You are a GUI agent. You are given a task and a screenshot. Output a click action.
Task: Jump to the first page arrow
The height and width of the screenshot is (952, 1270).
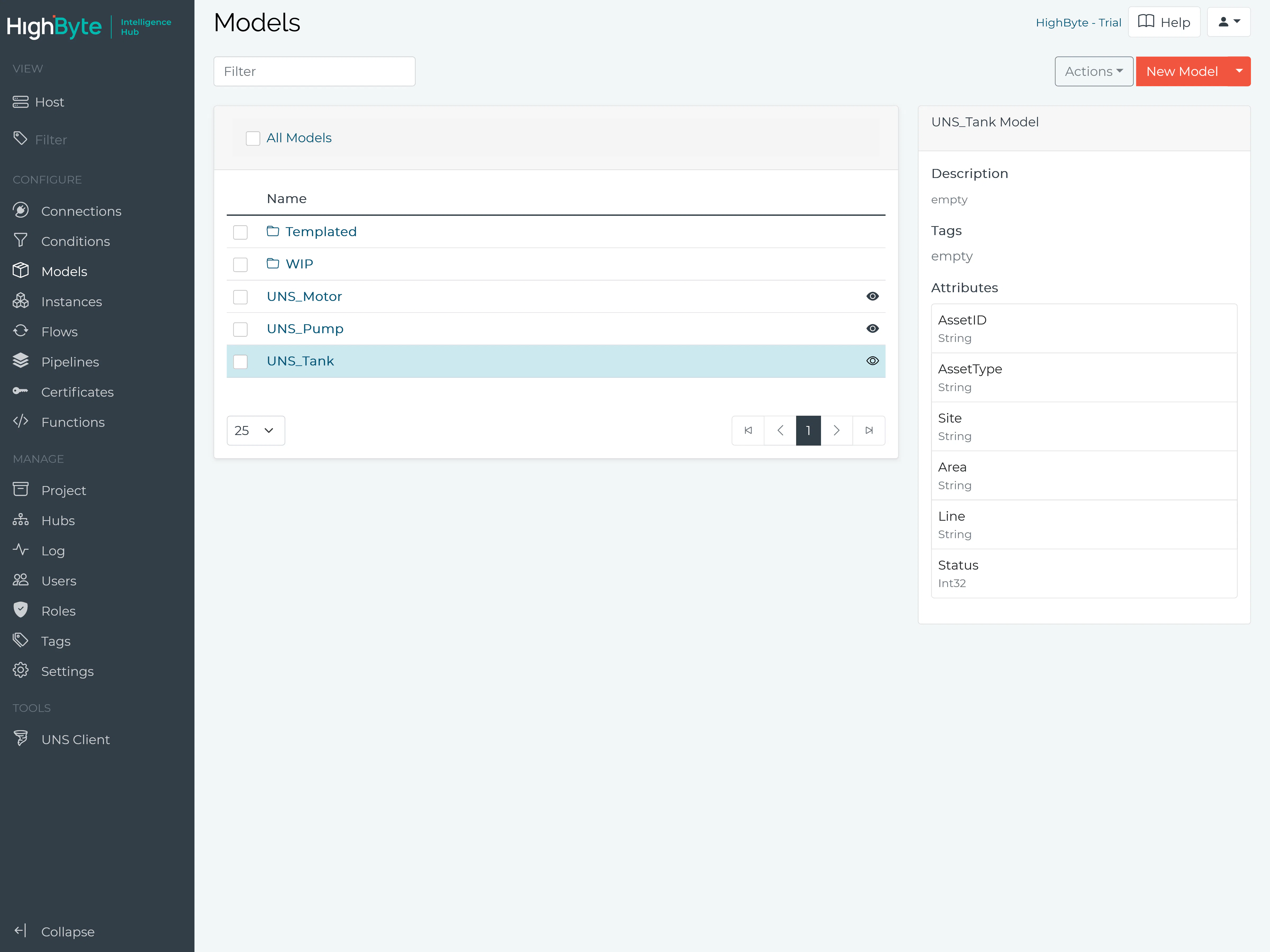(x=748, y=430)
